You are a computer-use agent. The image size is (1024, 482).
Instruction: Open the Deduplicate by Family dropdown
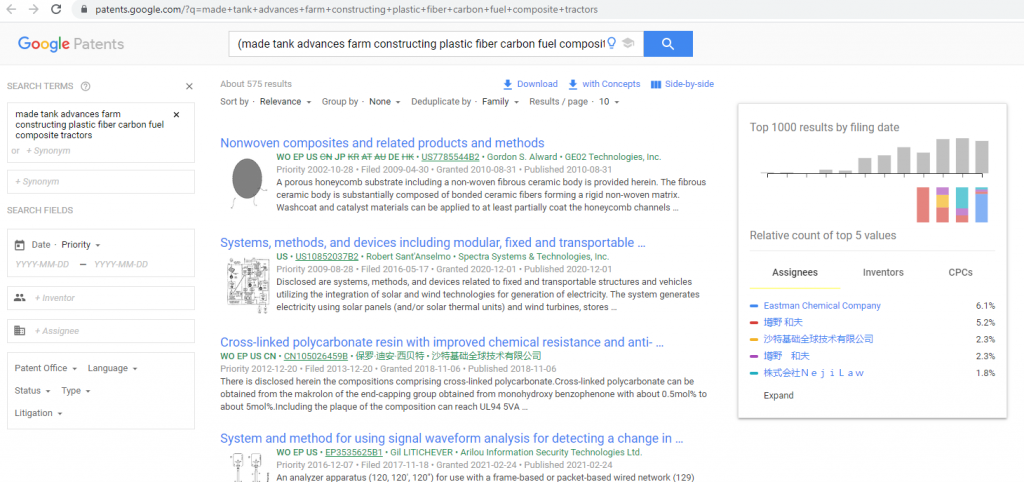pos(500,102)
